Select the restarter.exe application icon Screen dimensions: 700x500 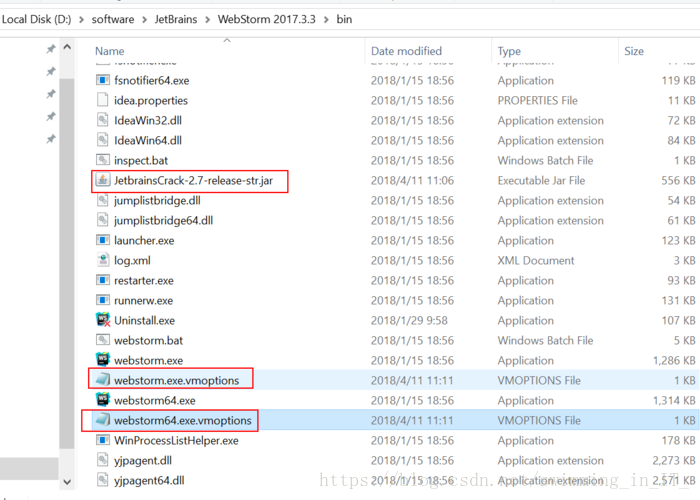103,280
